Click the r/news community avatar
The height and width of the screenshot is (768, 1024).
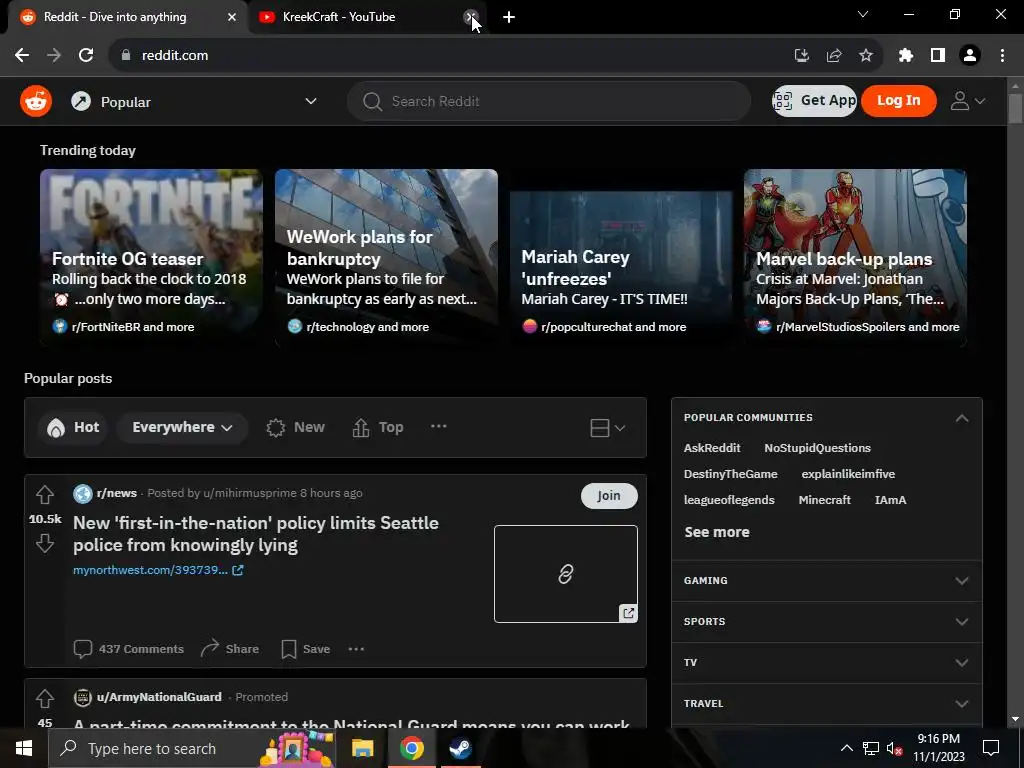tap(83, 494)
